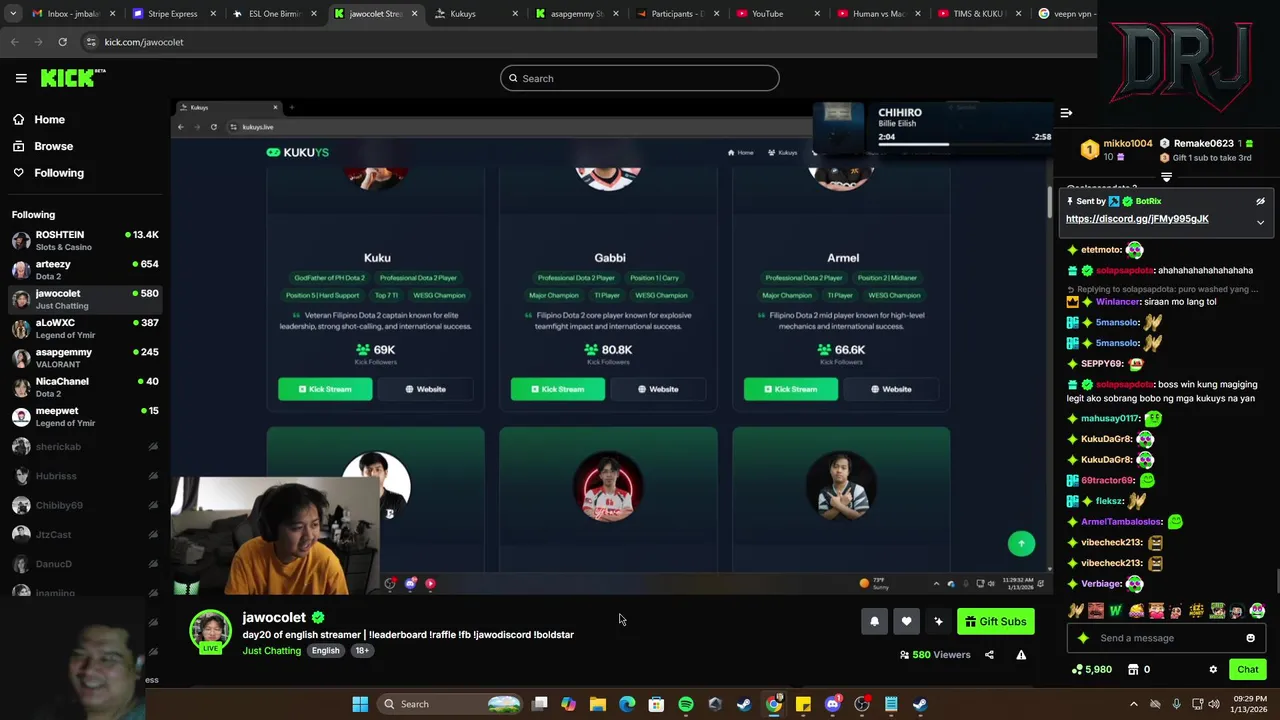
Task: Click the W emote in quick emotes row
Action: point(1115,611)
